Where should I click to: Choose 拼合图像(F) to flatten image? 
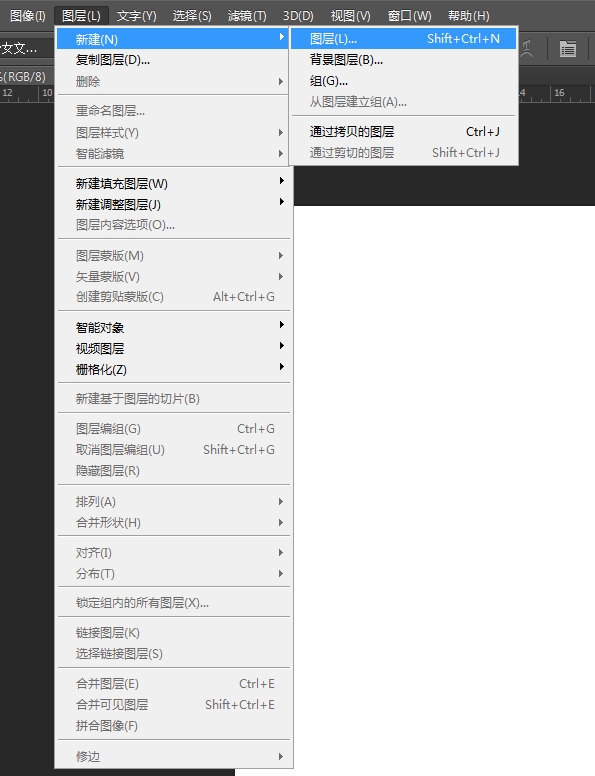coord(173,726)
